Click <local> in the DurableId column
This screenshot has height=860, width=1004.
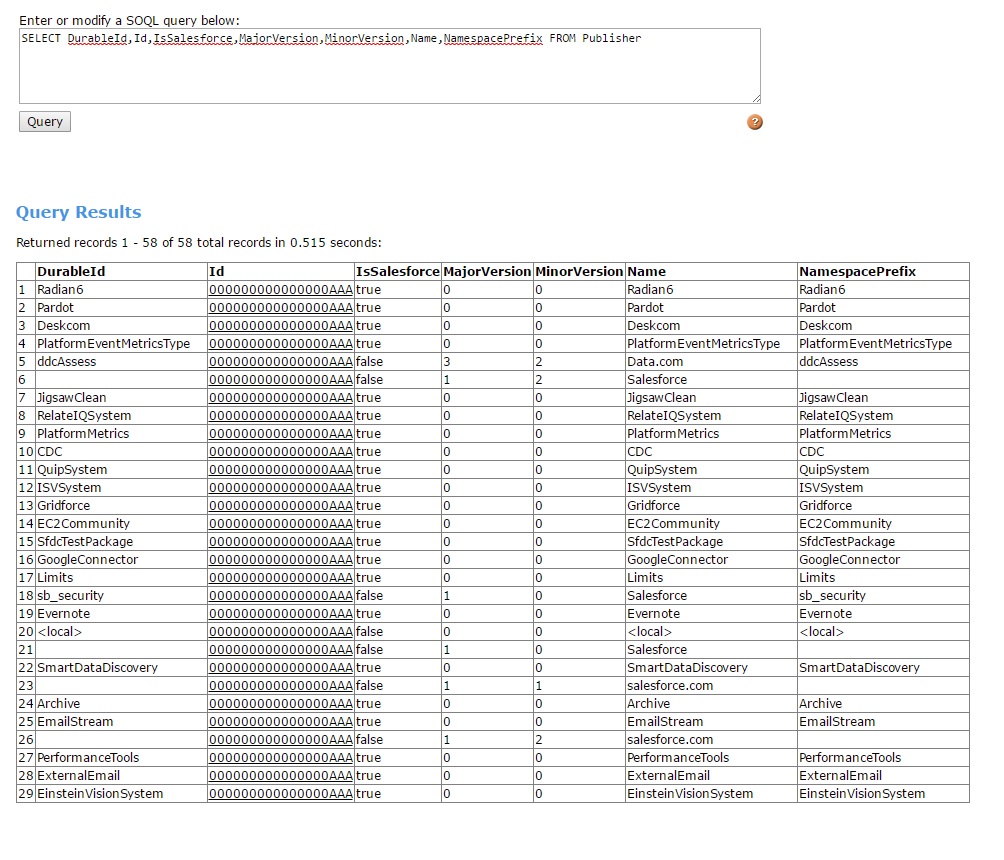(60, 631)
